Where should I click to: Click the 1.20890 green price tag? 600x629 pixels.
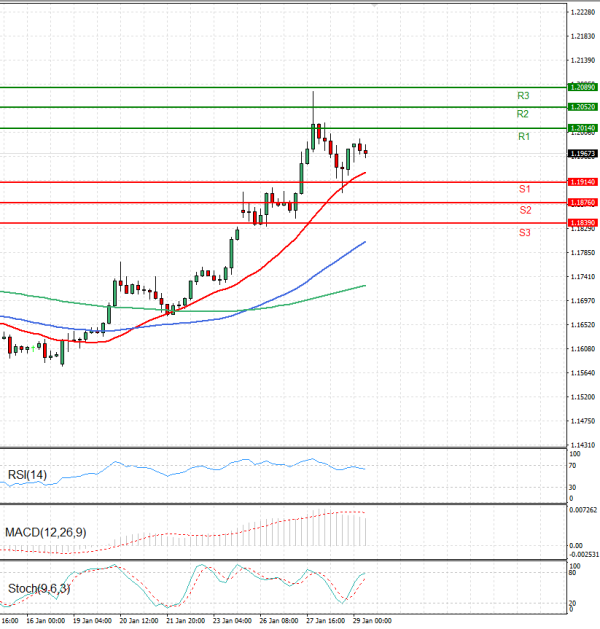coord(582,88)
